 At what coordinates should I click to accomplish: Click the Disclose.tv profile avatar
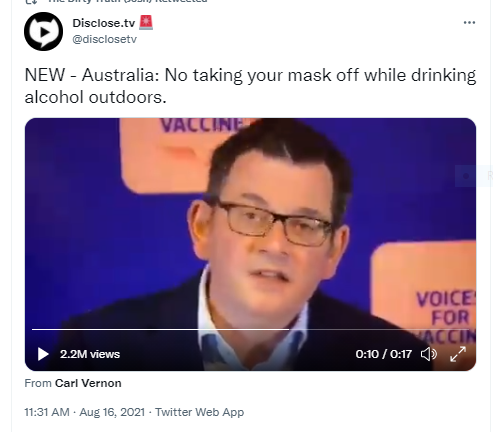point(43,31)
